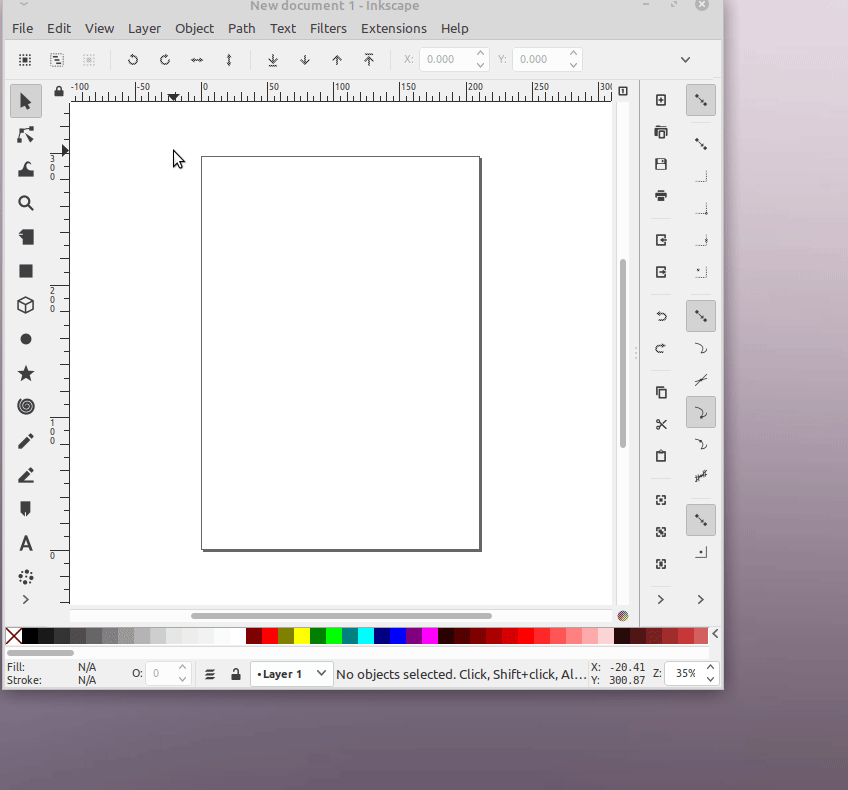This screenshot has width=848, height=790.
Task: Click the X coordinate input field
Action: 444,60
